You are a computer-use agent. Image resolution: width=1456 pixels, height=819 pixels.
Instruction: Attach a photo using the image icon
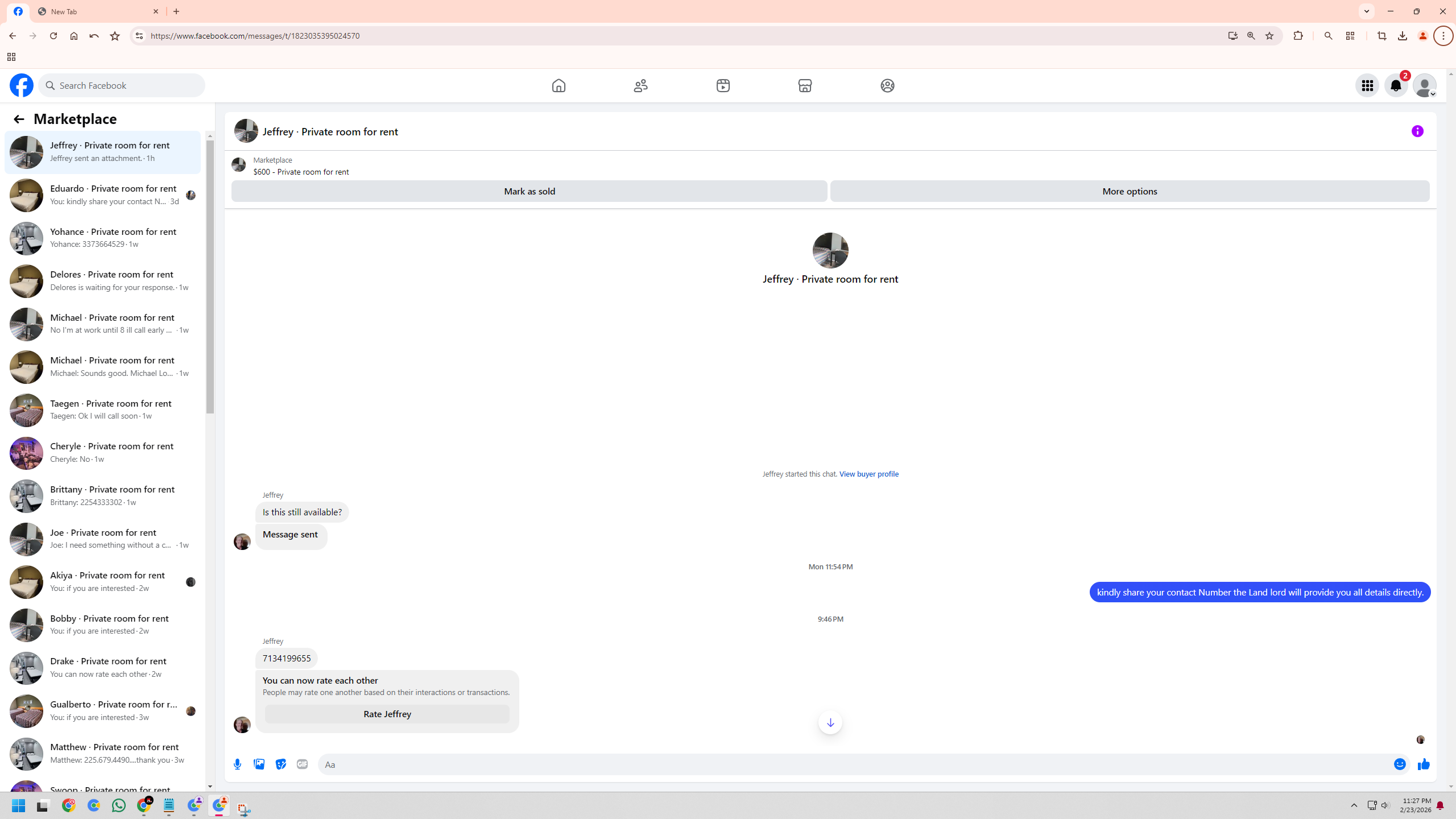(x=259, y=764)
